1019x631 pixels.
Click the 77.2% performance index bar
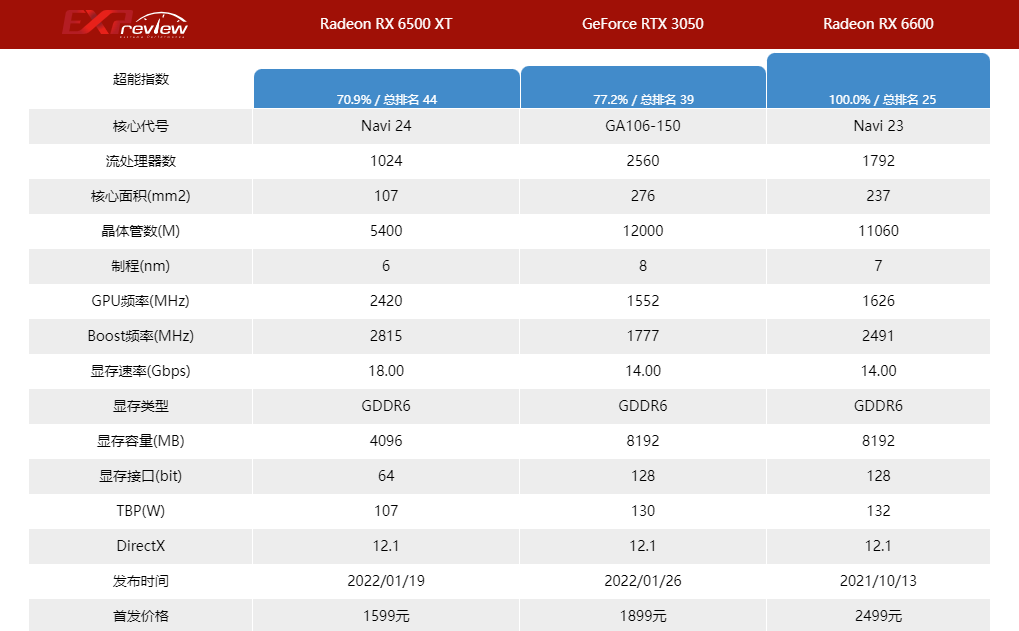click(x=643, y=87)
